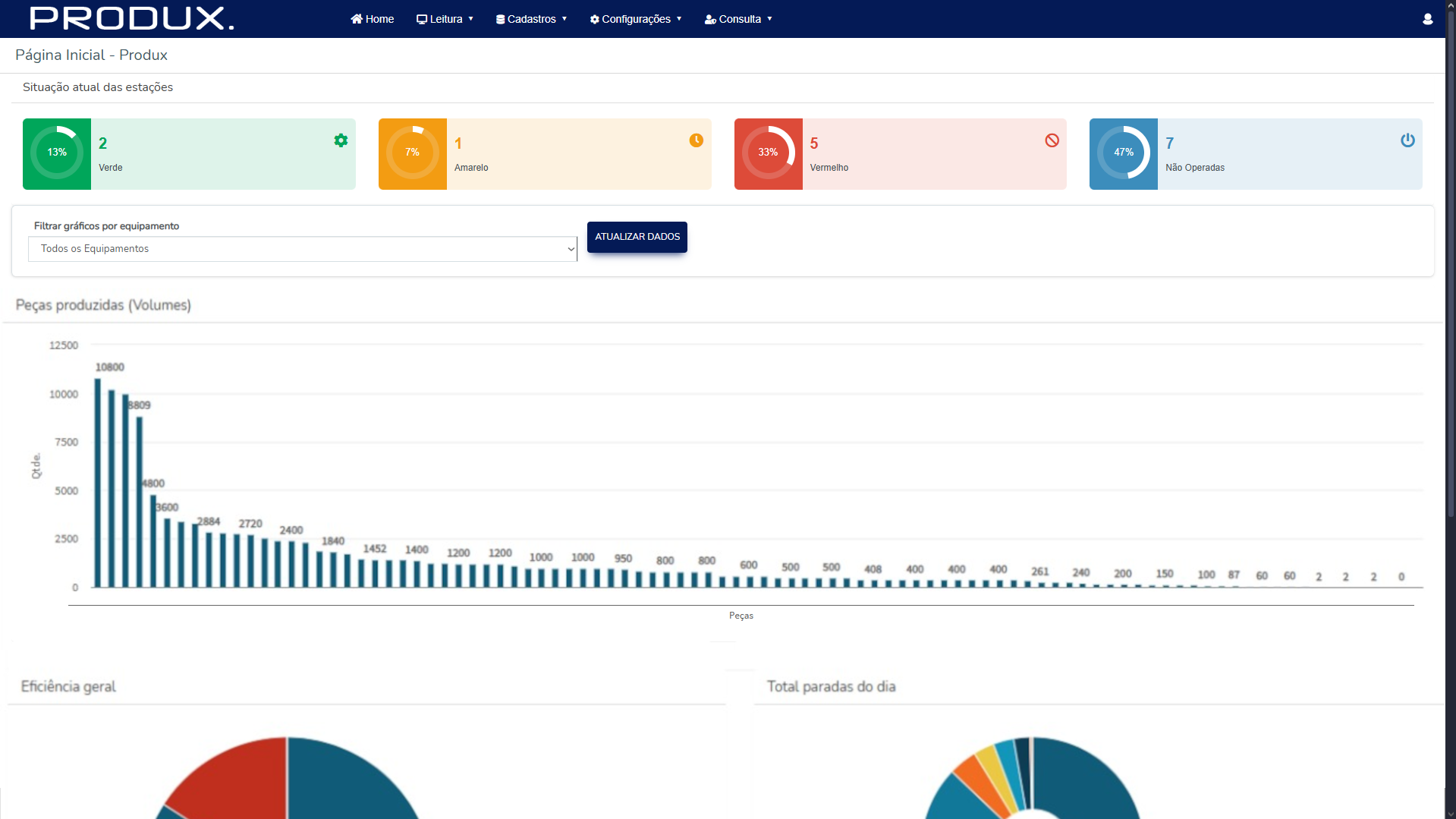Click the 8809 bar value label

click(x=139, y=405)
